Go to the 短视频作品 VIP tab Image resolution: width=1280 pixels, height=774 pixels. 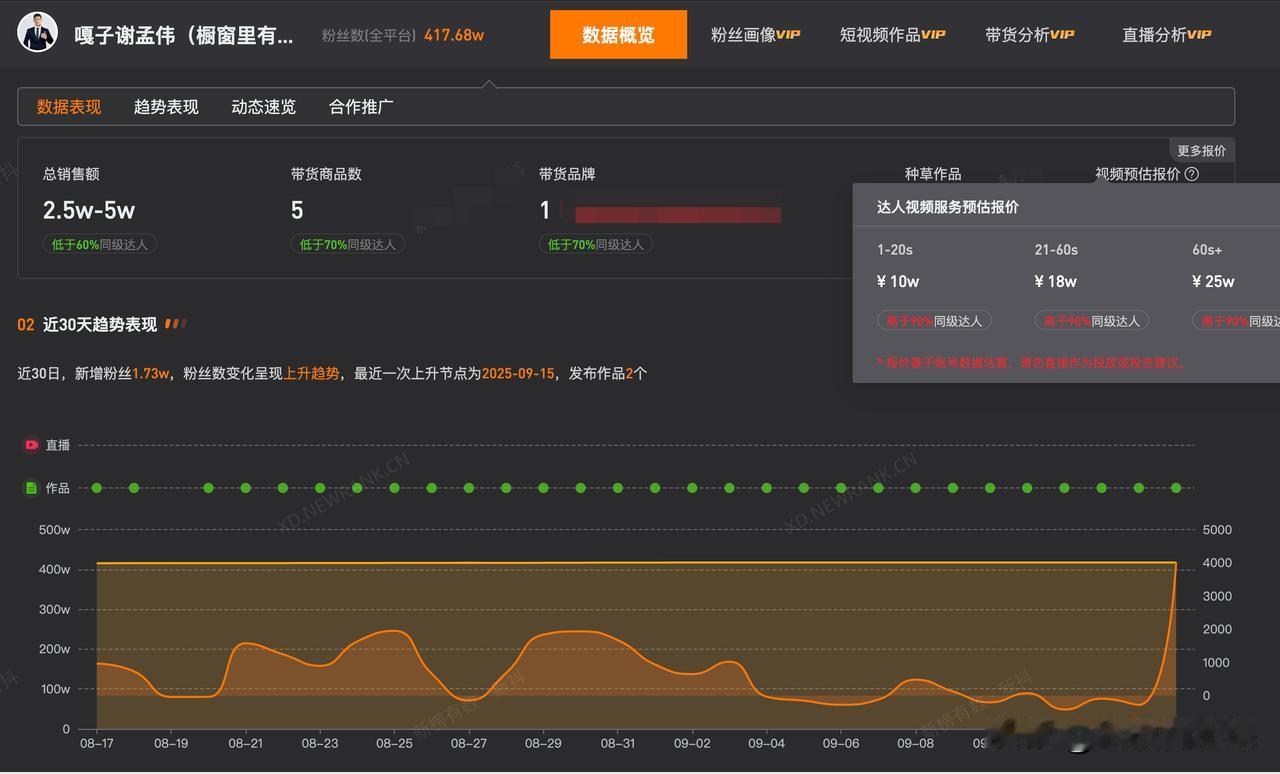[x=892, y=35]
